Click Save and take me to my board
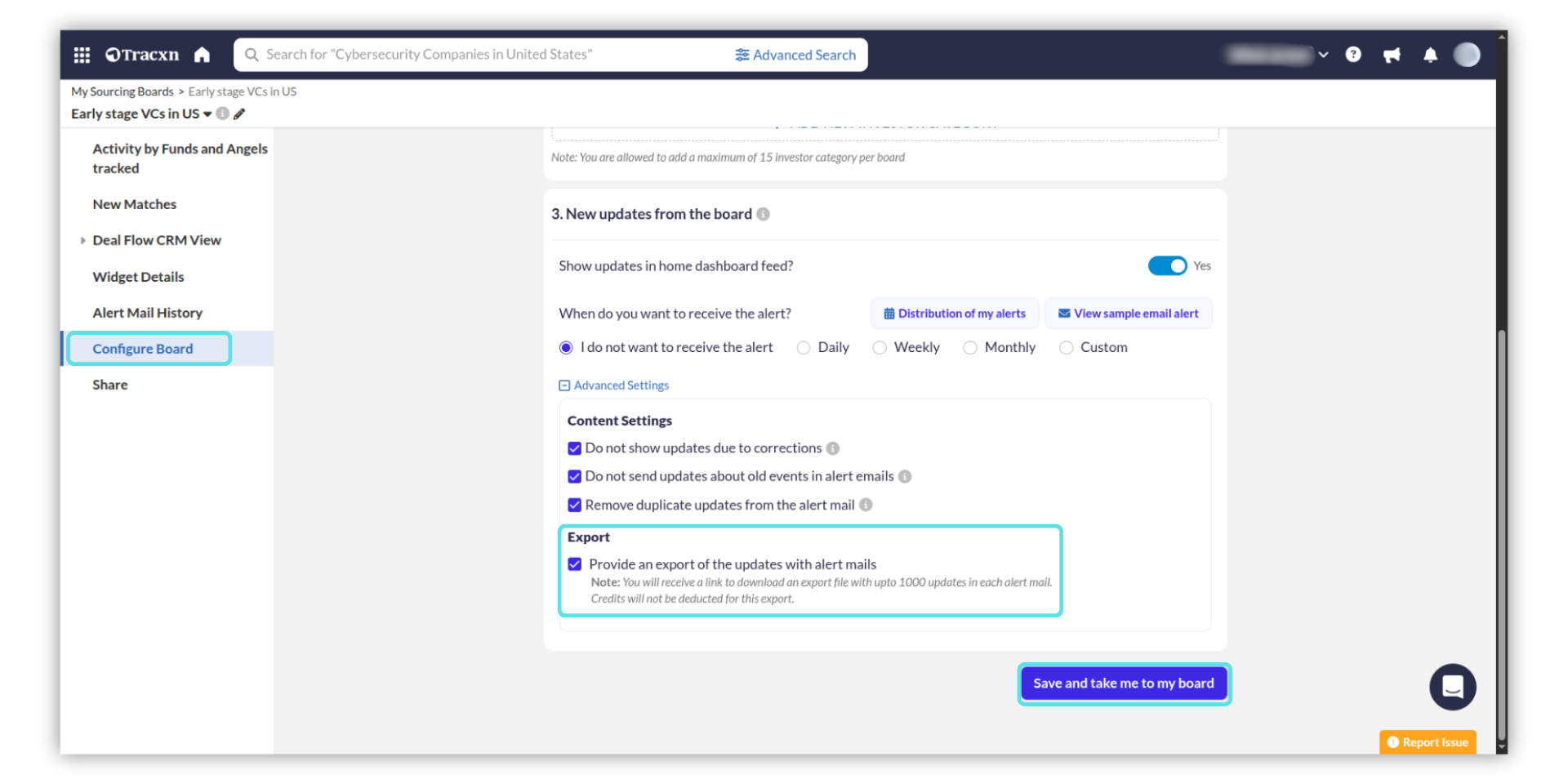The width and height of the screenshot is (1568, 784). pos(1123,684)
